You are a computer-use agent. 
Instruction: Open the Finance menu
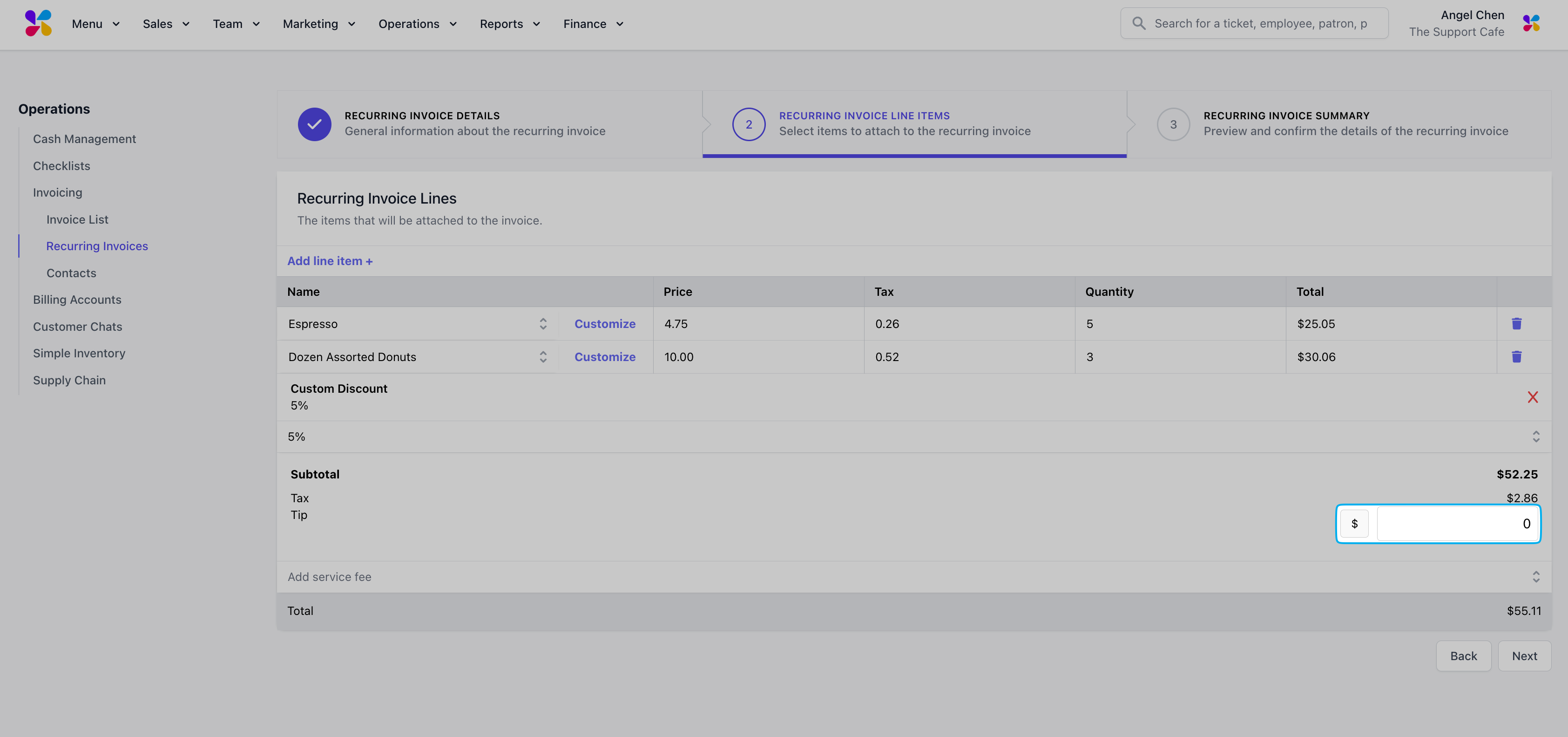(593, 24)
